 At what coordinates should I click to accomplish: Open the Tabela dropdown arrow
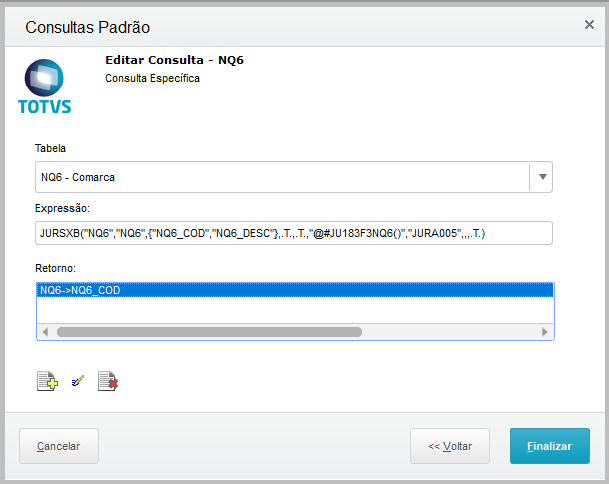click(x=542, y=177)
